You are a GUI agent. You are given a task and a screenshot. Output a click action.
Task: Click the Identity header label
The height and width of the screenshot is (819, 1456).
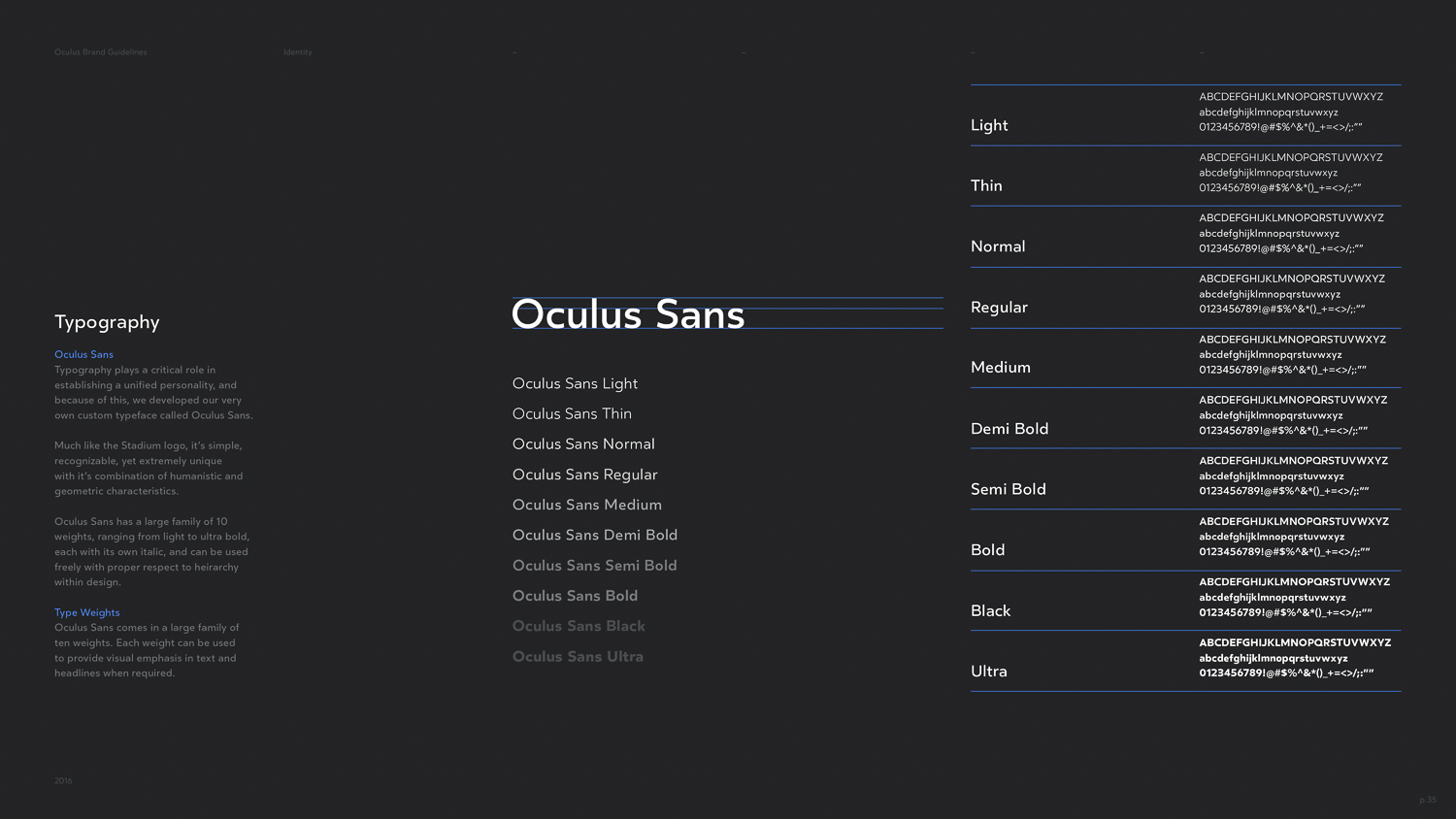coord(297,52)
